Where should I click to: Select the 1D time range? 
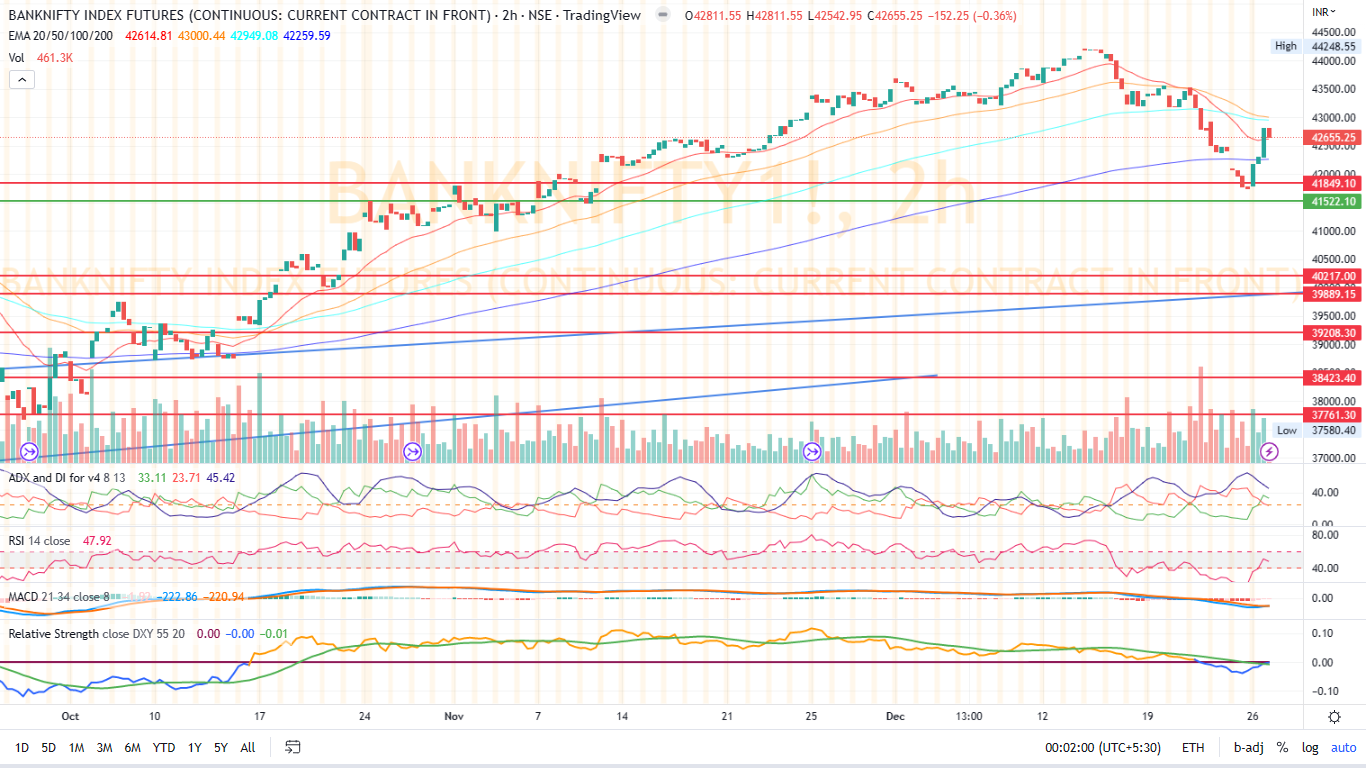point(22,747)
